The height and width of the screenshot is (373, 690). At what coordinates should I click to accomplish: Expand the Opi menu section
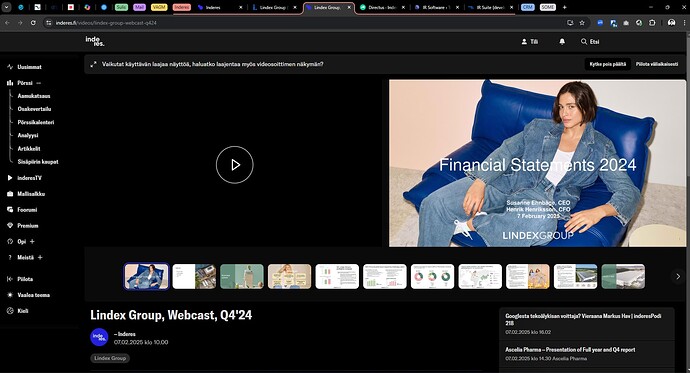[32, 241]
